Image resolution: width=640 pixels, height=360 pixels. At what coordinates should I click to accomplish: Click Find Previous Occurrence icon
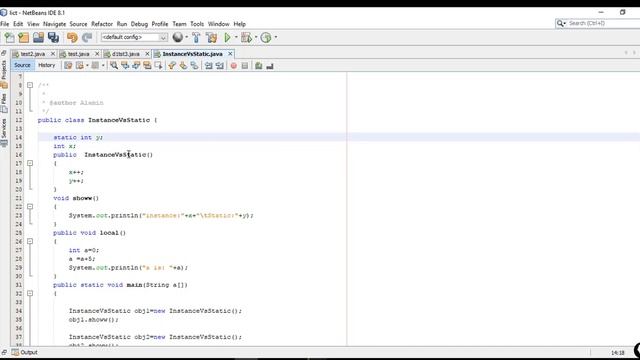point(125,65)
